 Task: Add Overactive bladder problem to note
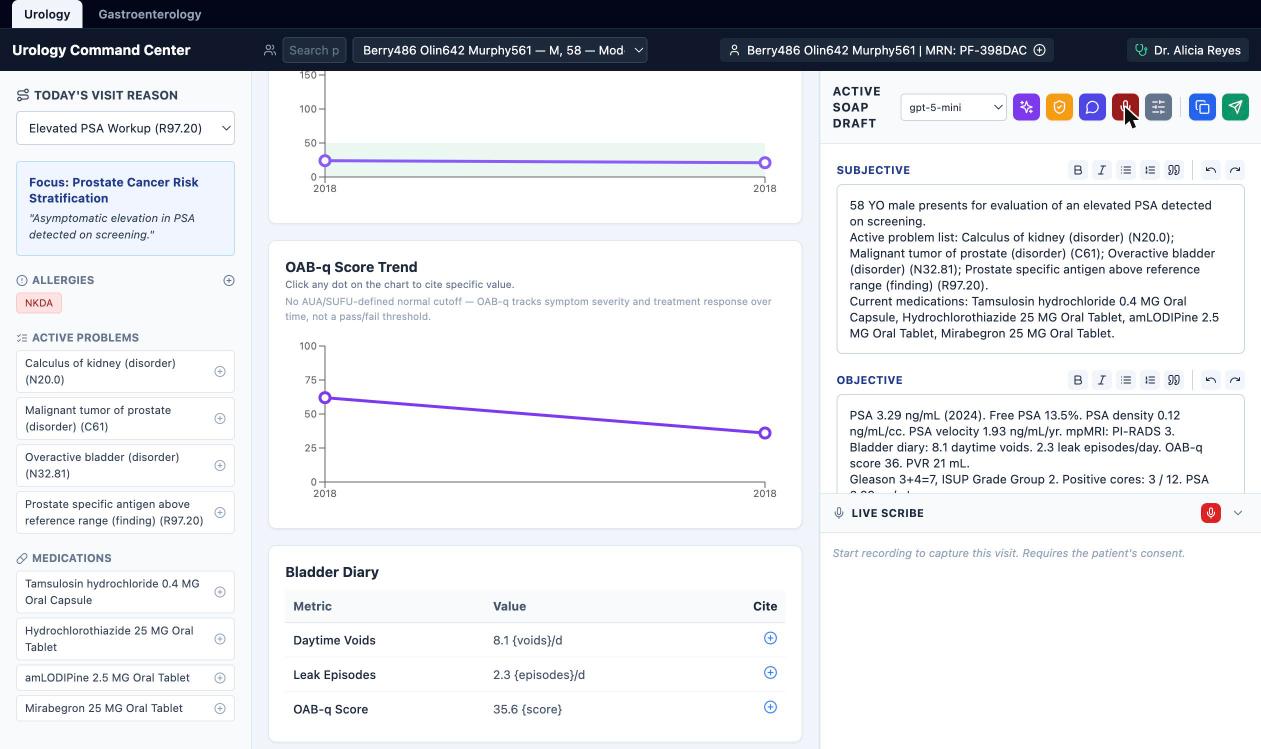click(220, 466)
